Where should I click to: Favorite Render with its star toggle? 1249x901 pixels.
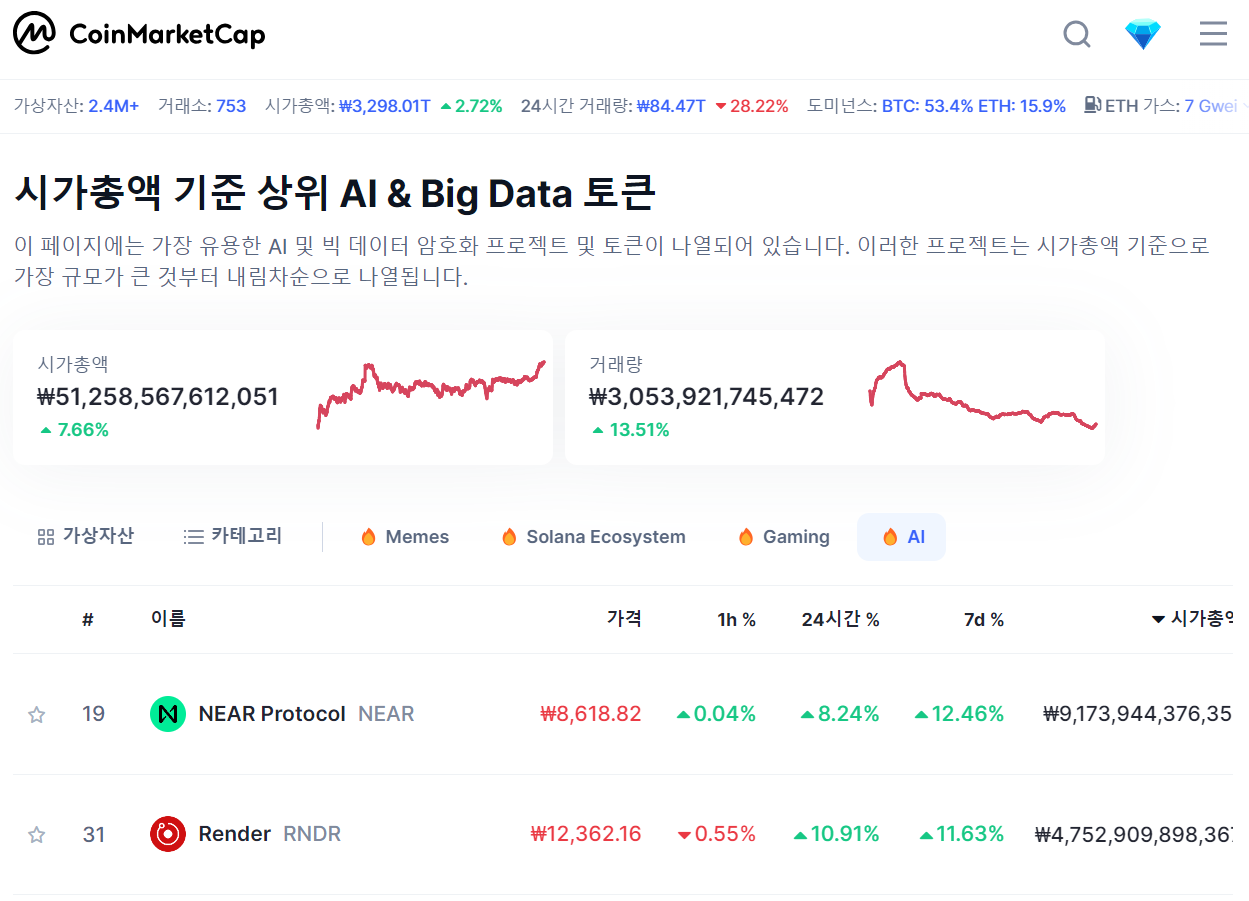[x=37, y=834]
